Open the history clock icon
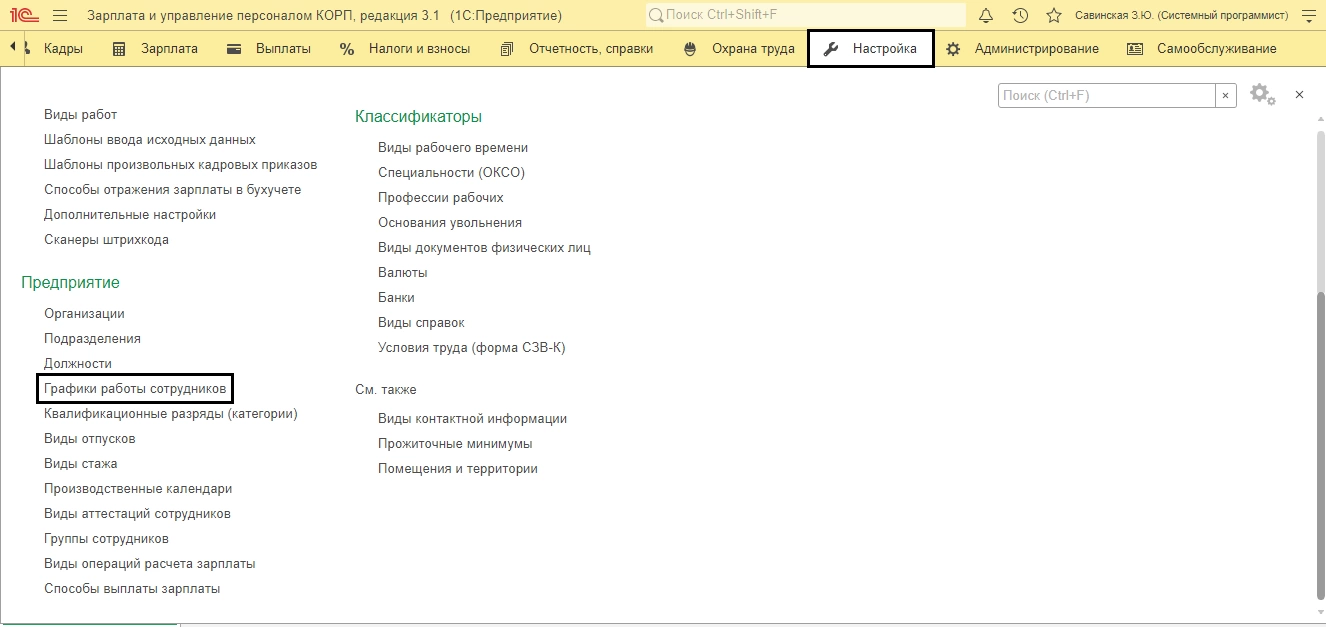 pos(1020,16)
